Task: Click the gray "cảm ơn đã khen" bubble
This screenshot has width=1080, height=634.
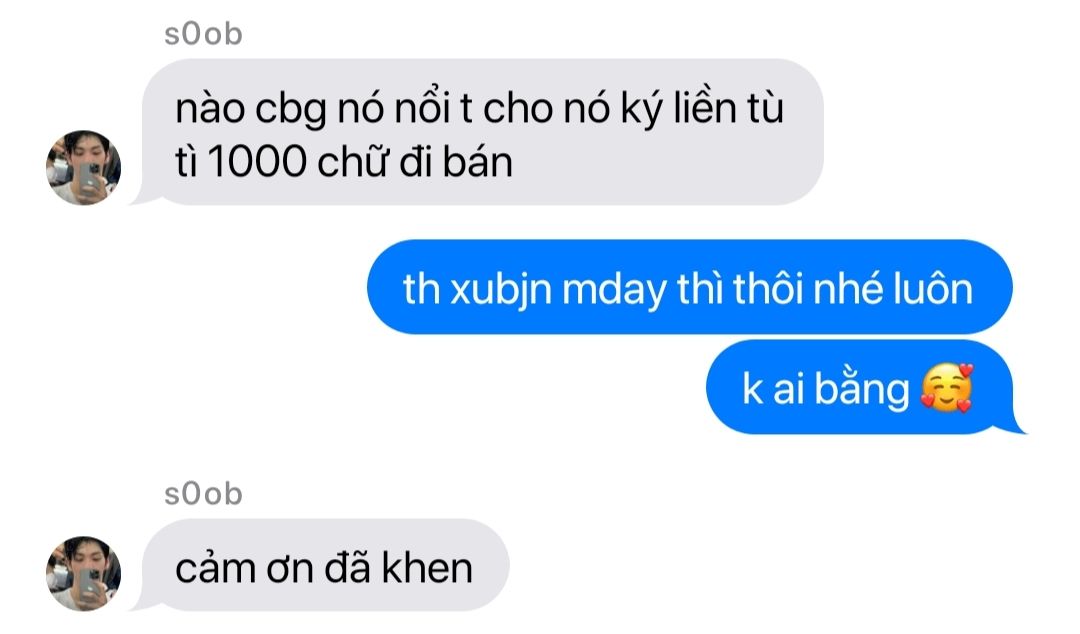Action: tap(322, 565)
